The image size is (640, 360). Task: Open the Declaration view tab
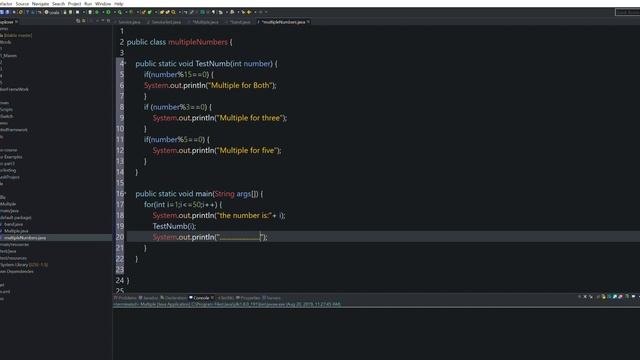[173, 298]
